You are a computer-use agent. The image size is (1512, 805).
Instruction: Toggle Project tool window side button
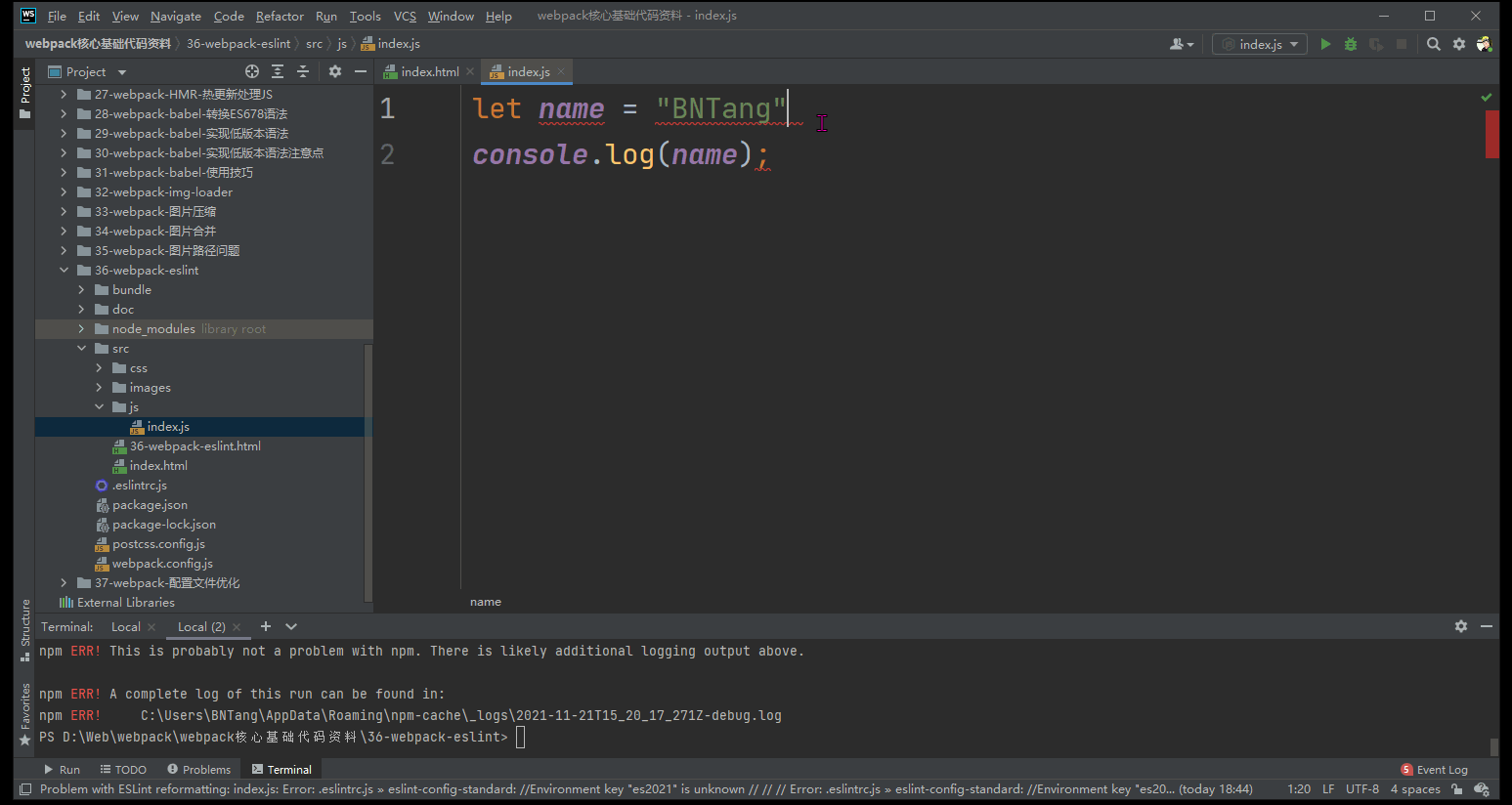[x=25, y=93]
